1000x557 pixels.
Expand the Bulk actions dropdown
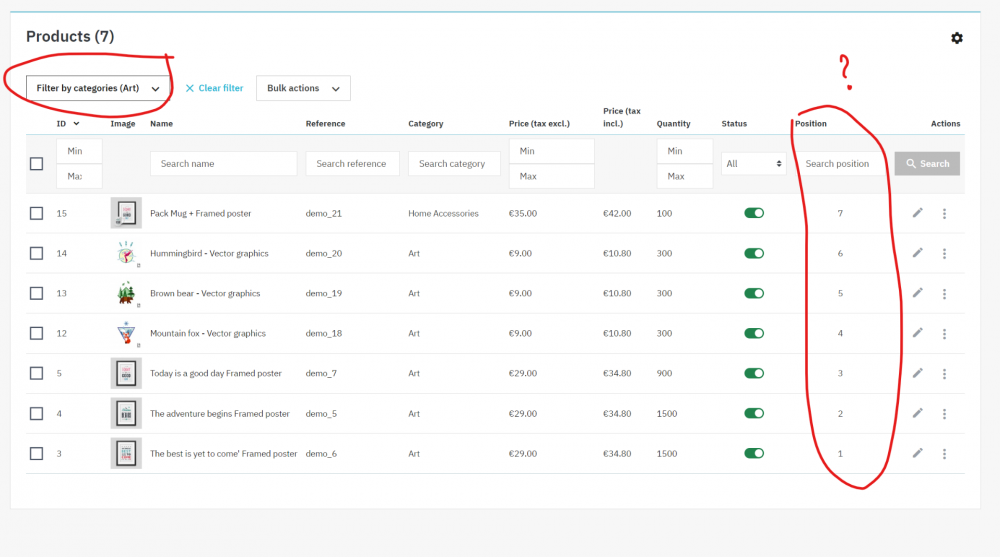tap(303, 88)
